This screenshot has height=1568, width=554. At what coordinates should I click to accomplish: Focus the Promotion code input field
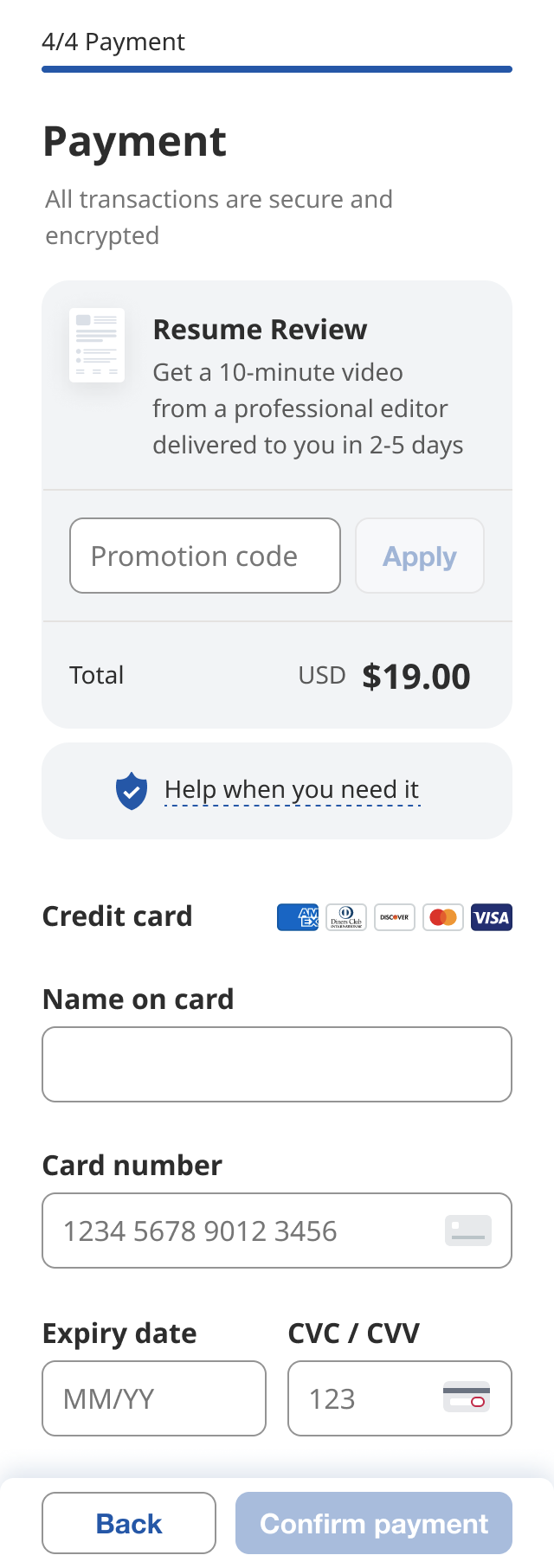click(205, 556)
